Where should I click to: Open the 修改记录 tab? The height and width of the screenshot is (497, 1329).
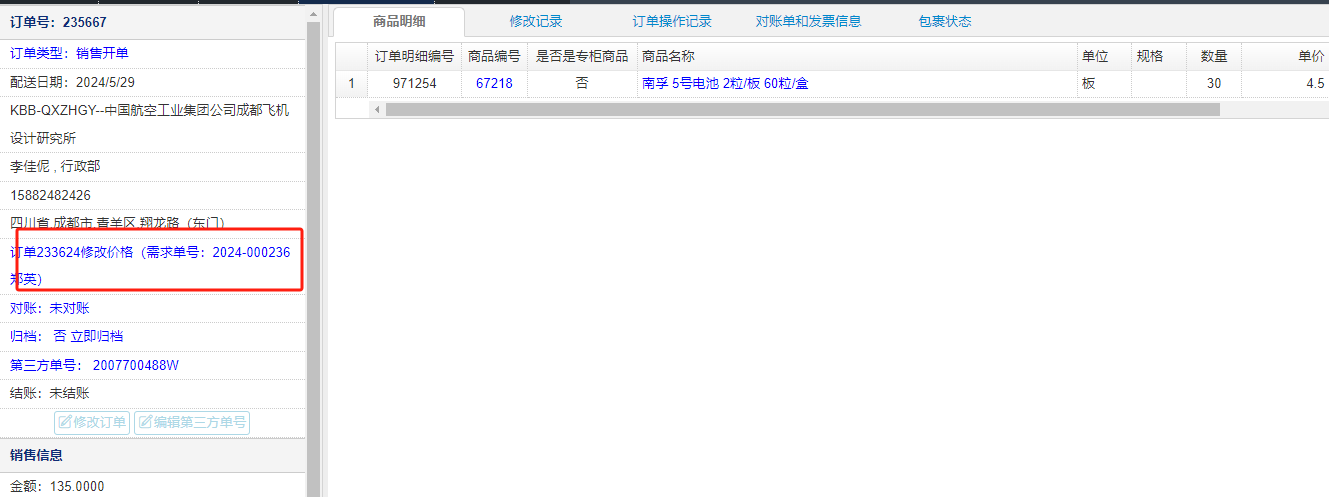(536, 21)
